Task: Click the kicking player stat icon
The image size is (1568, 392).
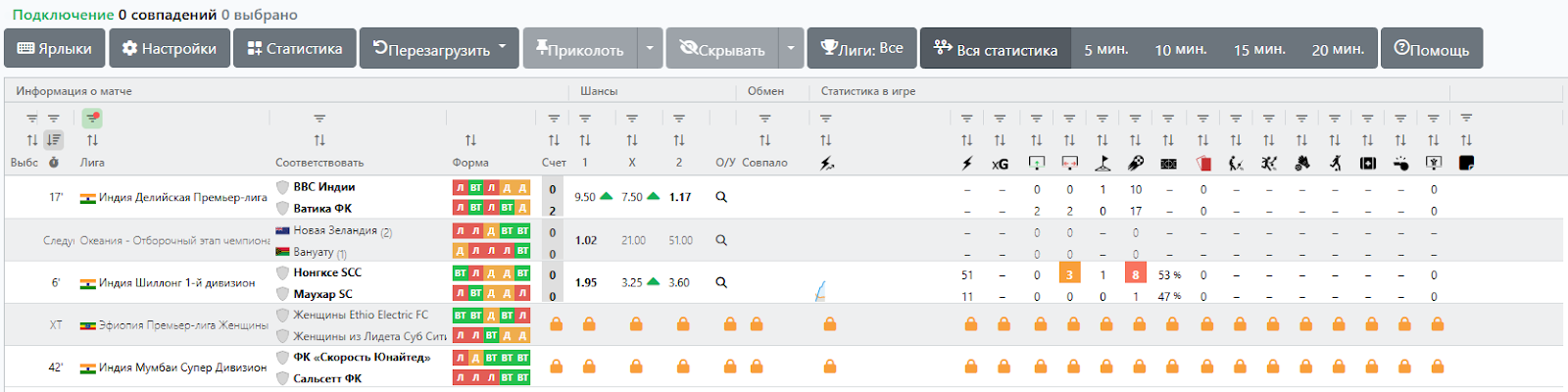Action: coord(1237,164)
